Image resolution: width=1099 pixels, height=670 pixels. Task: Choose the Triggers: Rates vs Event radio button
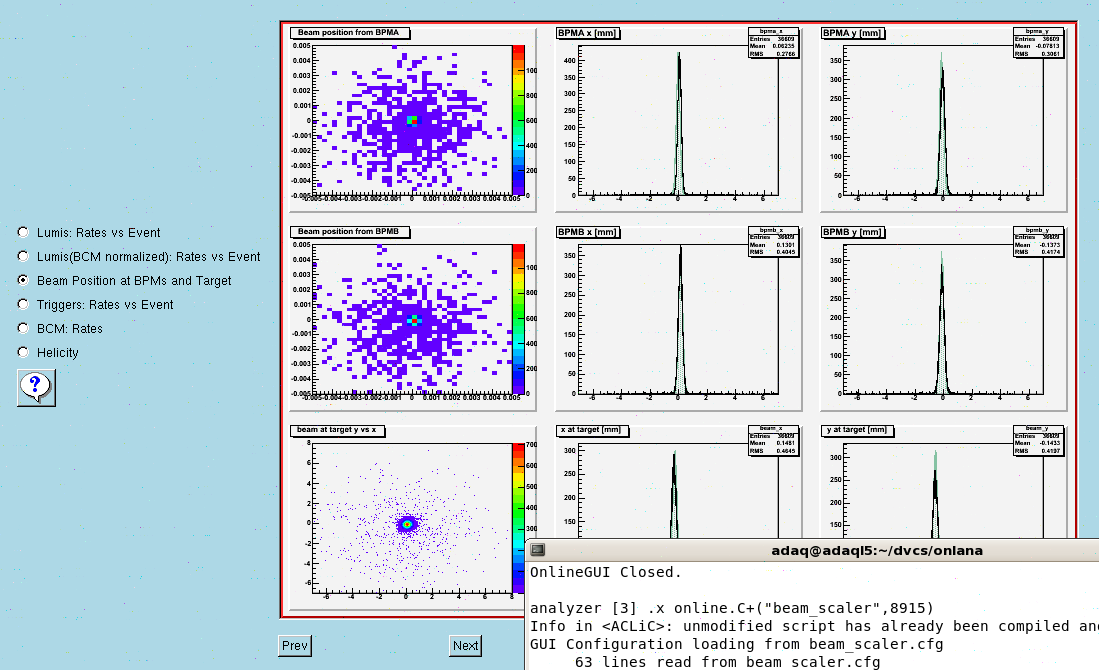coord(23,304)
